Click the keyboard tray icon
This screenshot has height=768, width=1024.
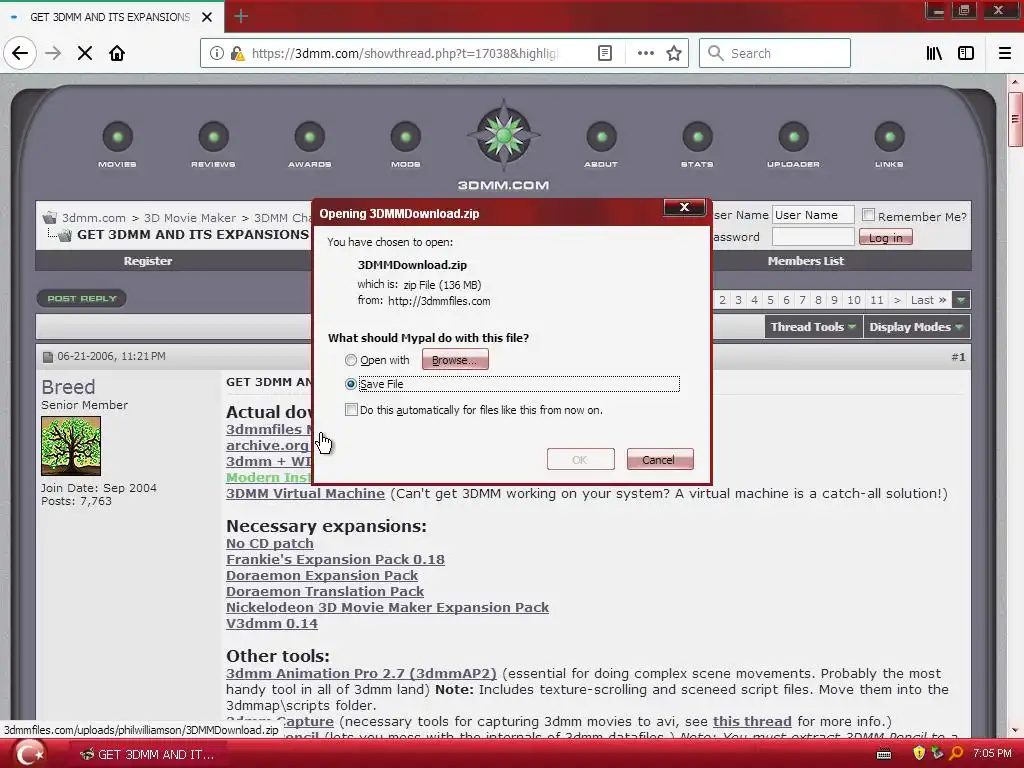[x=884, y=754]
